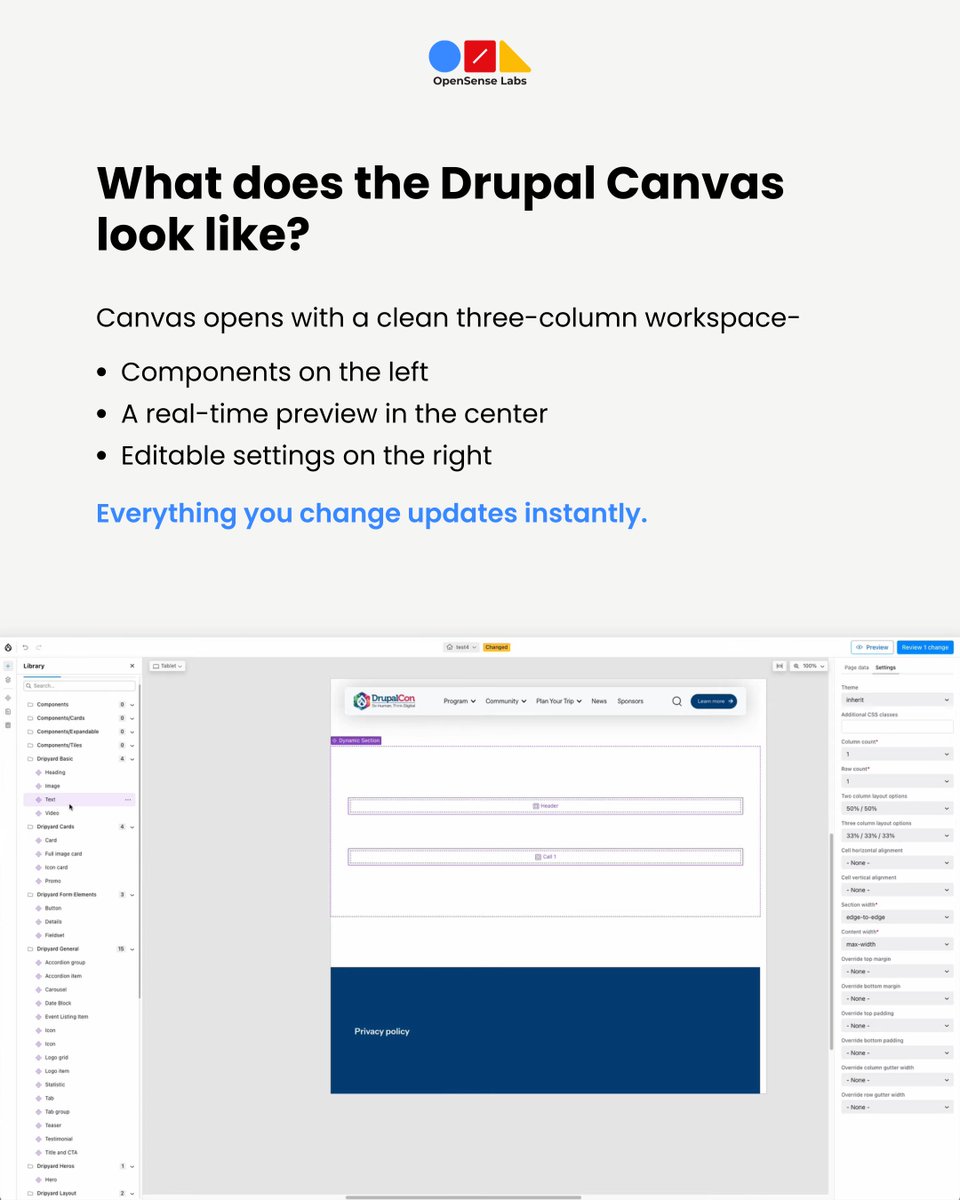Focus the Library search field
The image size is (960, 1200).
pos(80,686)
